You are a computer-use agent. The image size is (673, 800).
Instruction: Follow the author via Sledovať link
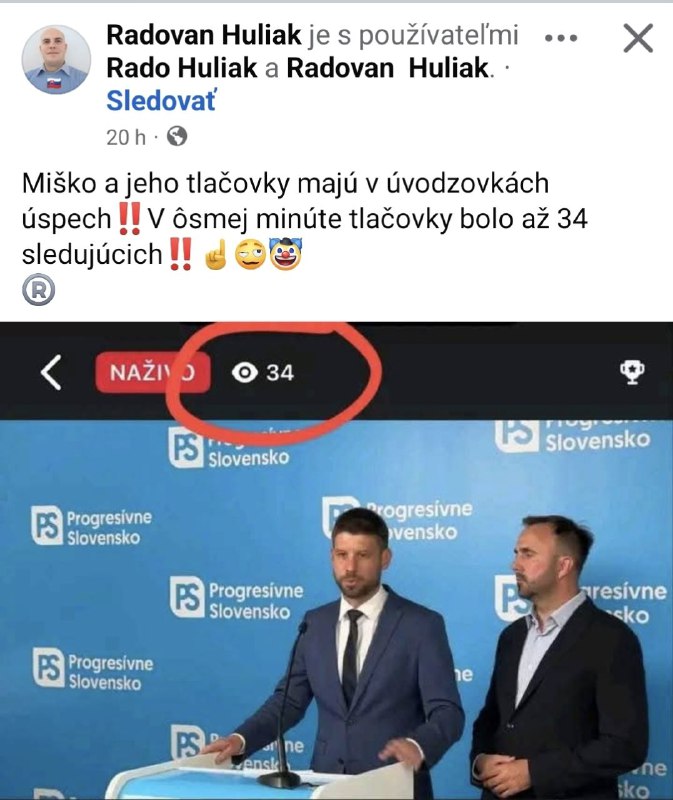[161, 101]
